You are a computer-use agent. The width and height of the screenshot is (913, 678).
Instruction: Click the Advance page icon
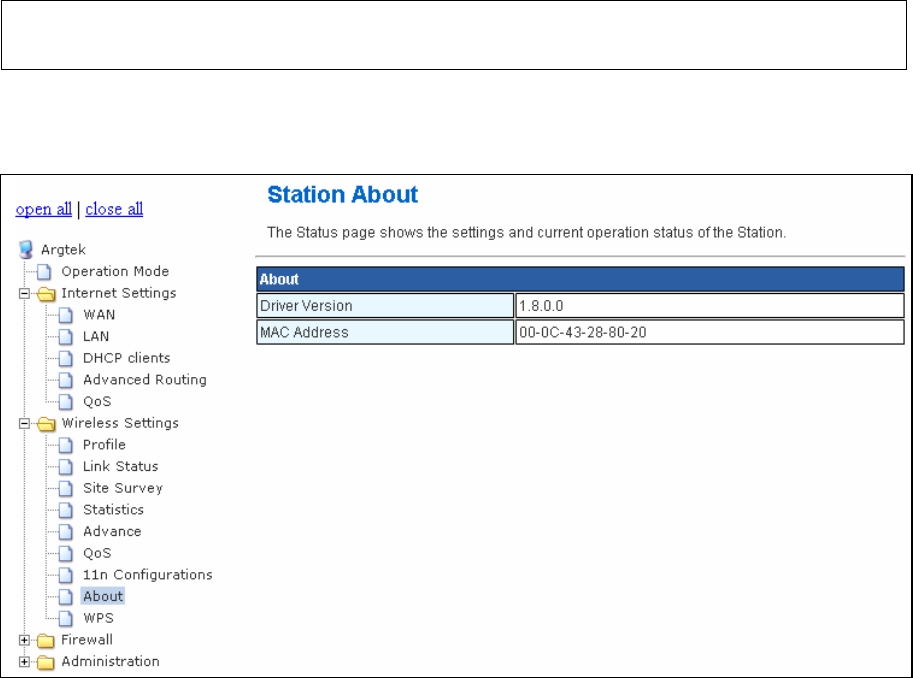pyautogui.click(x=66, y=532)
